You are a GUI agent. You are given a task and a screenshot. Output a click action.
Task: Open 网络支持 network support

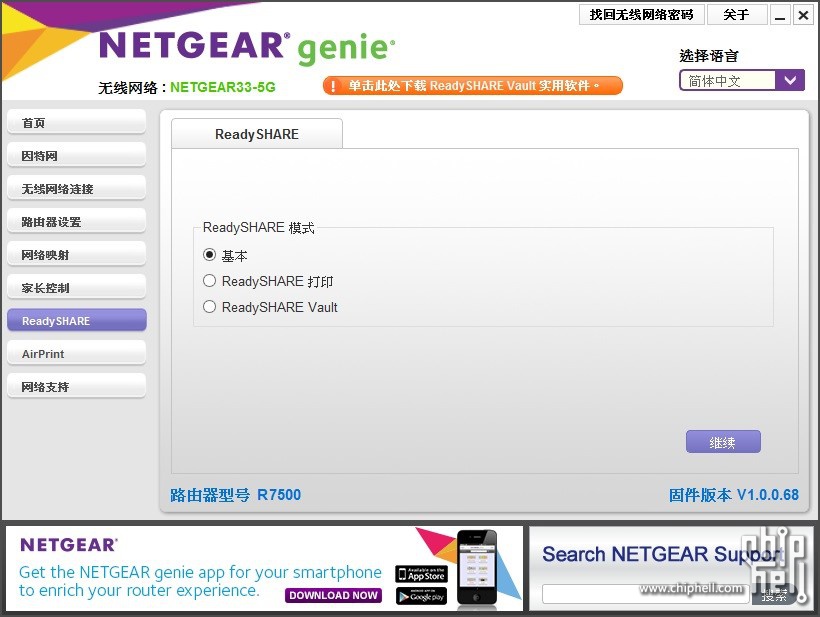76,386
